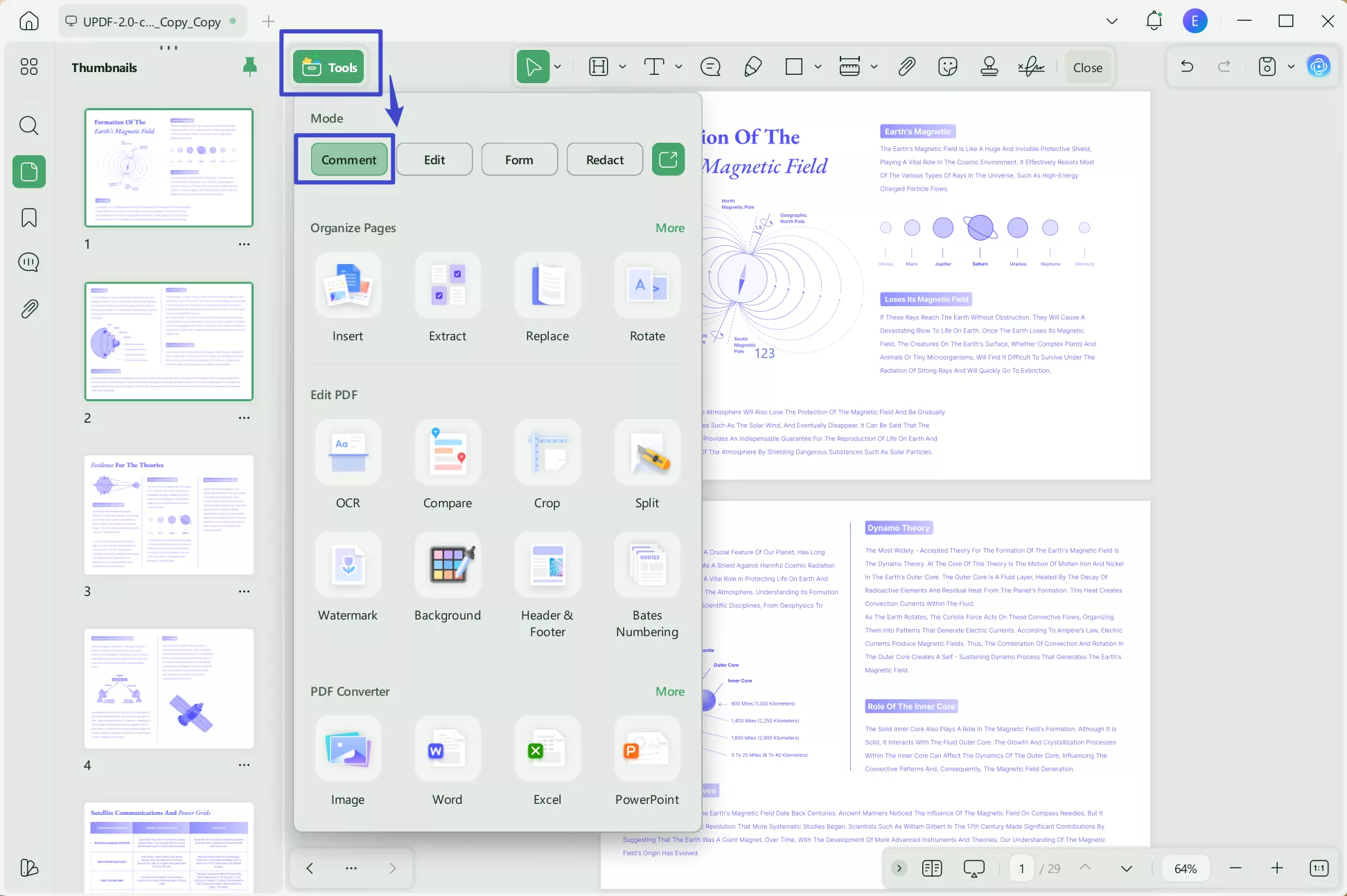
Task: Switch to Redact mode
Action: tap(604, 159)
